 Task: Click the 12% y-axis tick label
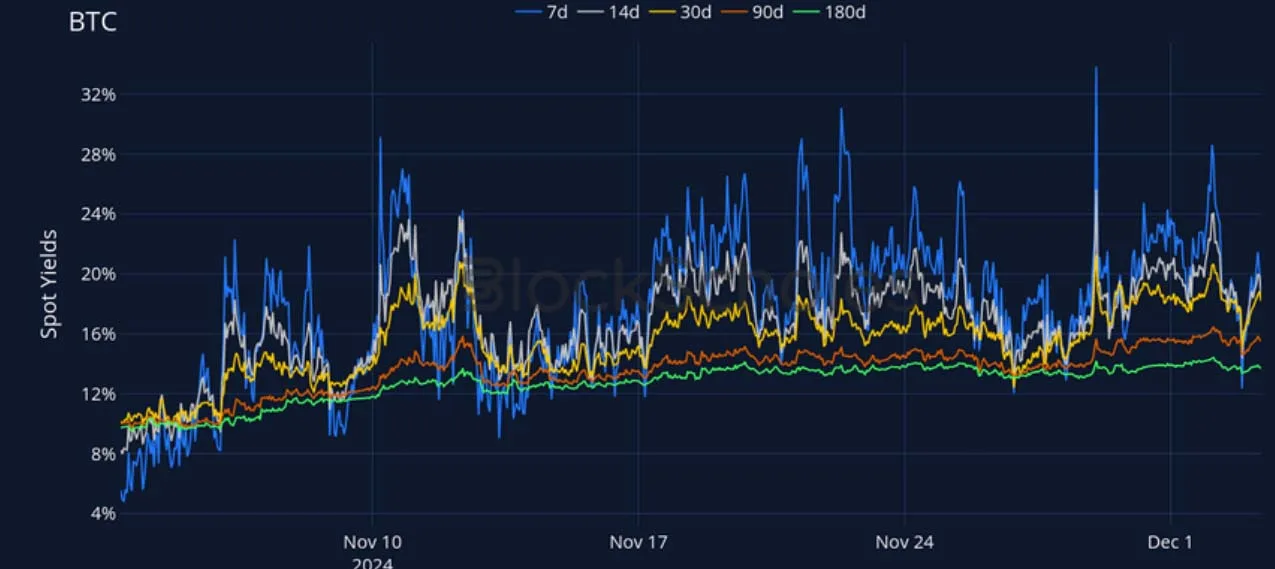(x=99, y=394)
